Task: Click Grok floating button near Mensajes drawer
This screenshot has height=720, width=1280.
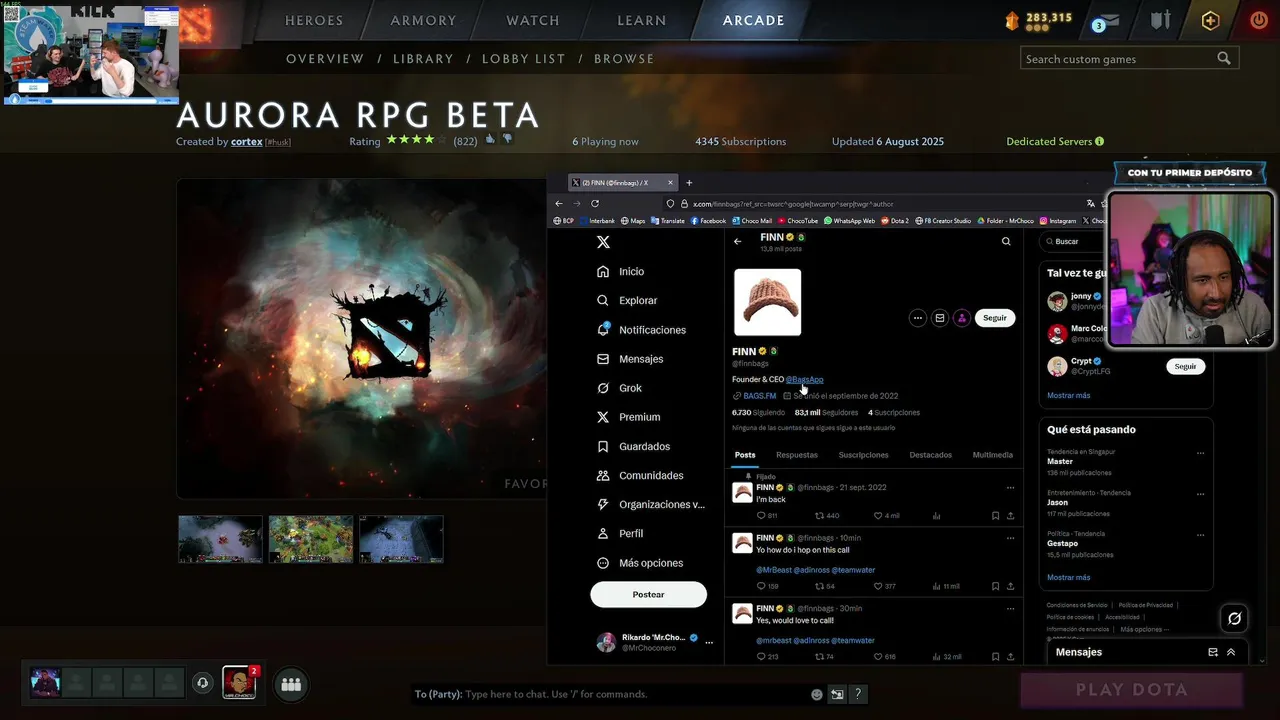Action: (1234, 619)
